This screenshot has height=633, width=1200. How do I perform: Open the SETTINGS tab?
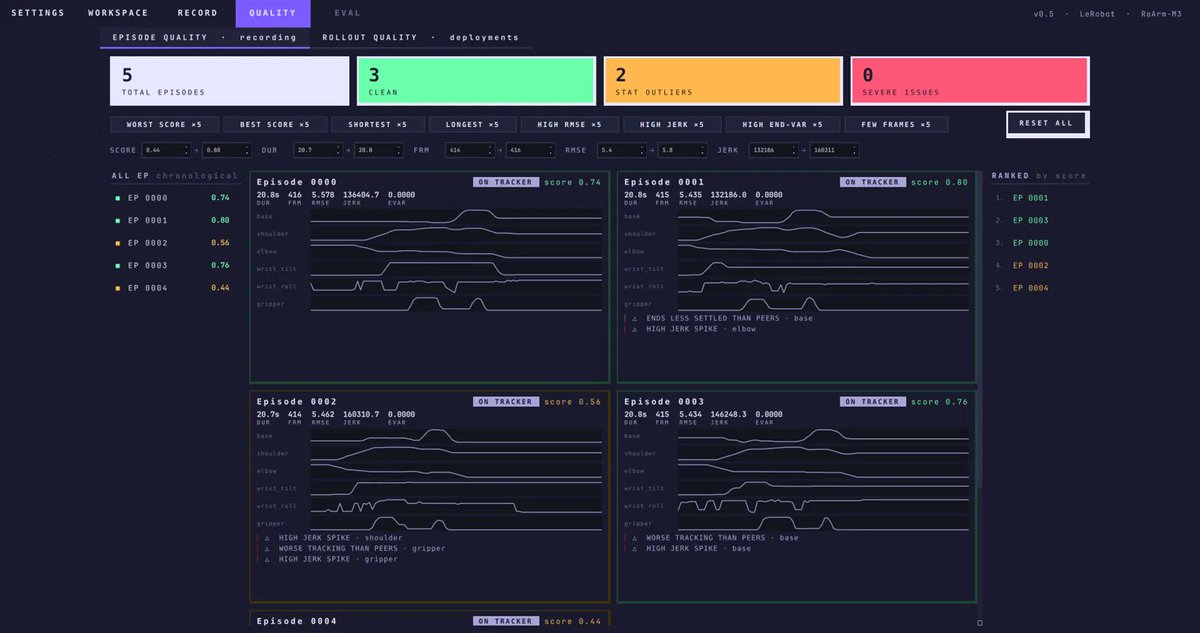tap(38, 13)
